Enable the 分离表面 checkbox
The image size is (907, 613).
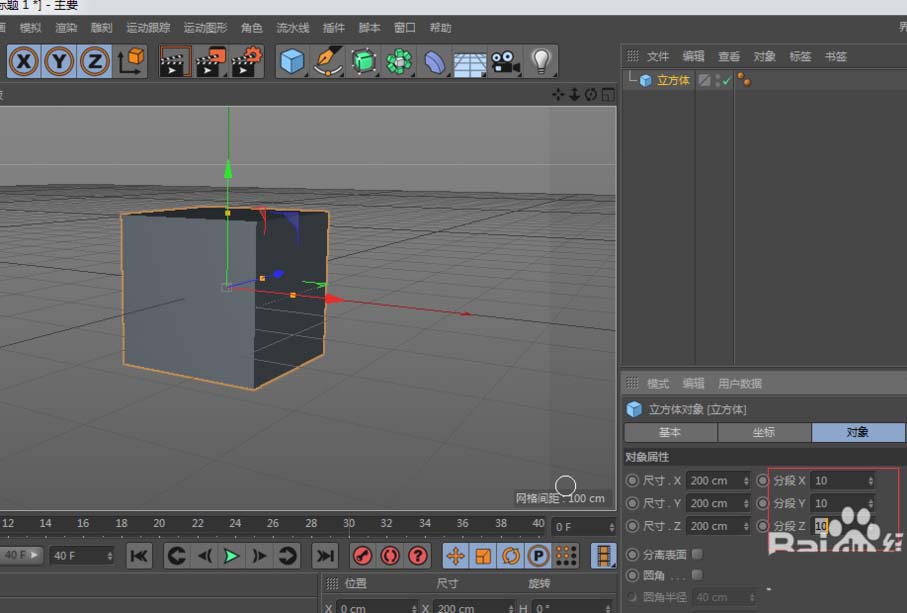click(x=697, y=553)
